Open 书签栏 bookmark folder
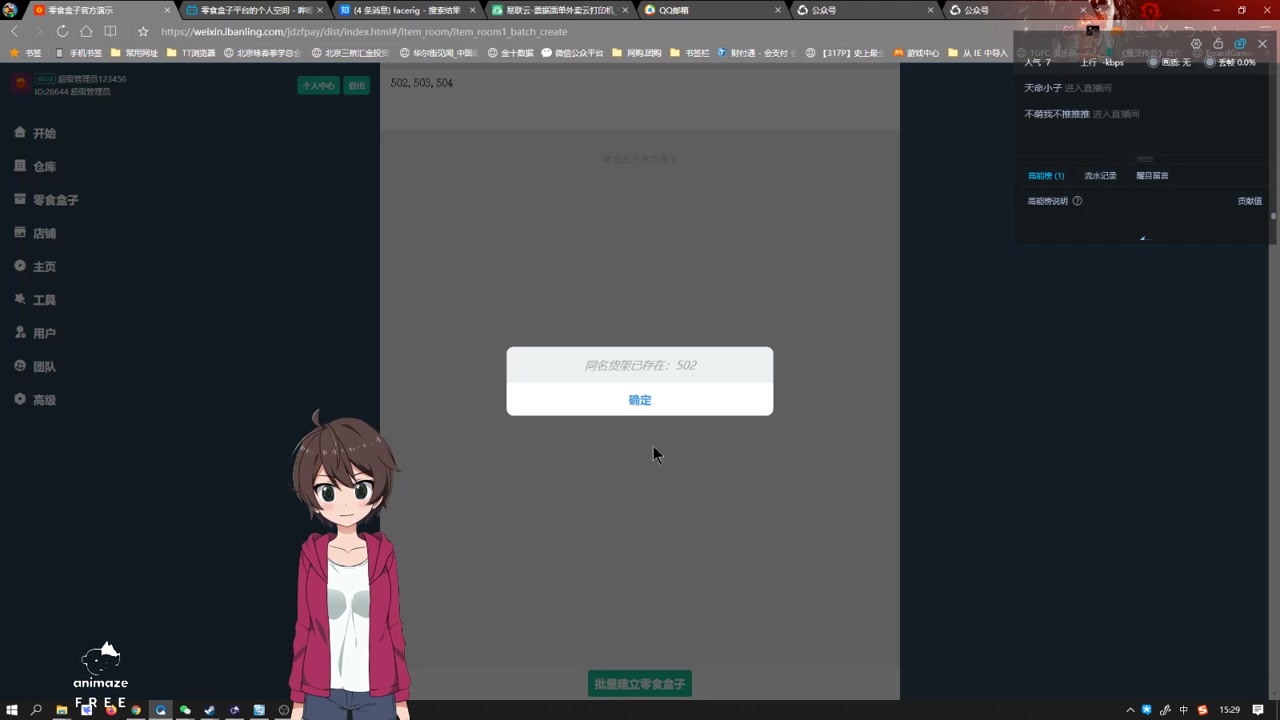Viewport: 1280px width, 720px height. pyautogui.click(x=690, y=53)
